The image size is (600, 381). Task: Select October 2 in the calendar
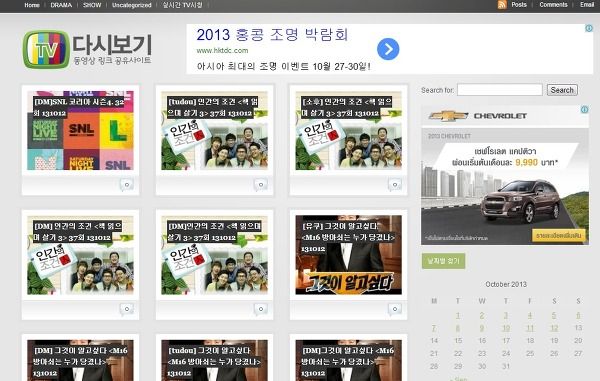(x=482, y=316)
